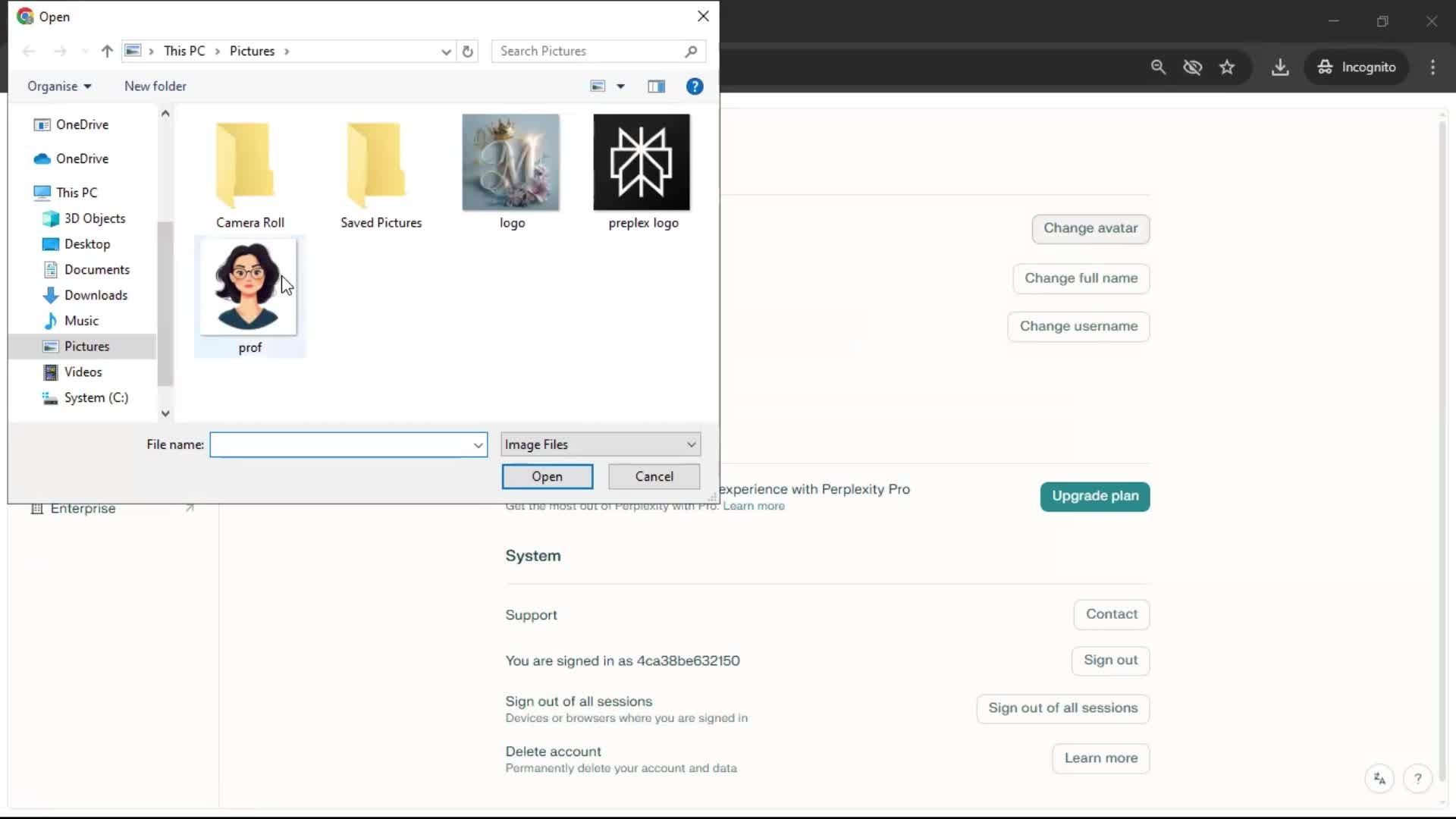
Task: Click the Cancel button
Action: 654,476
